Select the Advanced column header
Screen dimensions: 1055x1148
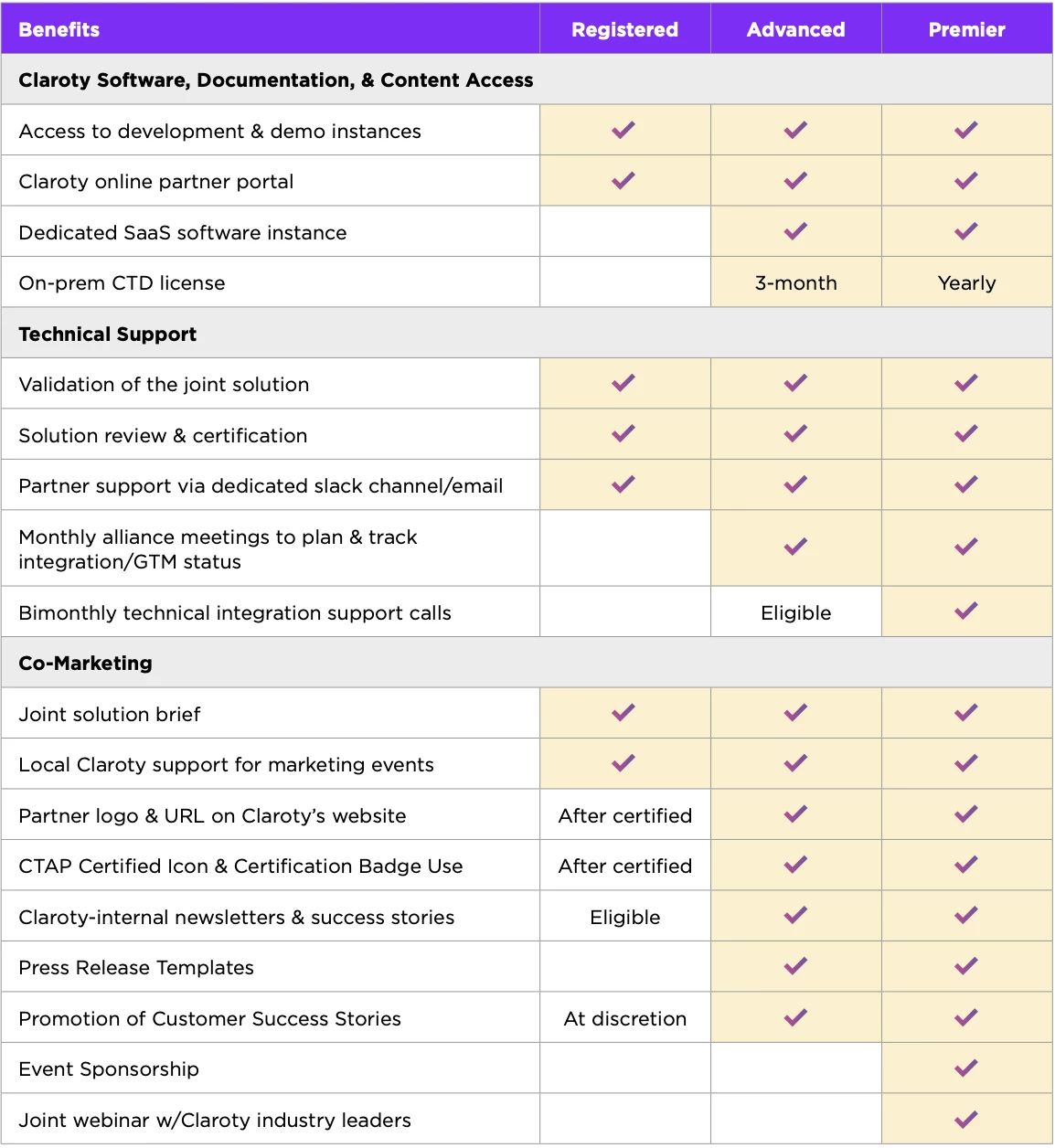pos(795,29)
